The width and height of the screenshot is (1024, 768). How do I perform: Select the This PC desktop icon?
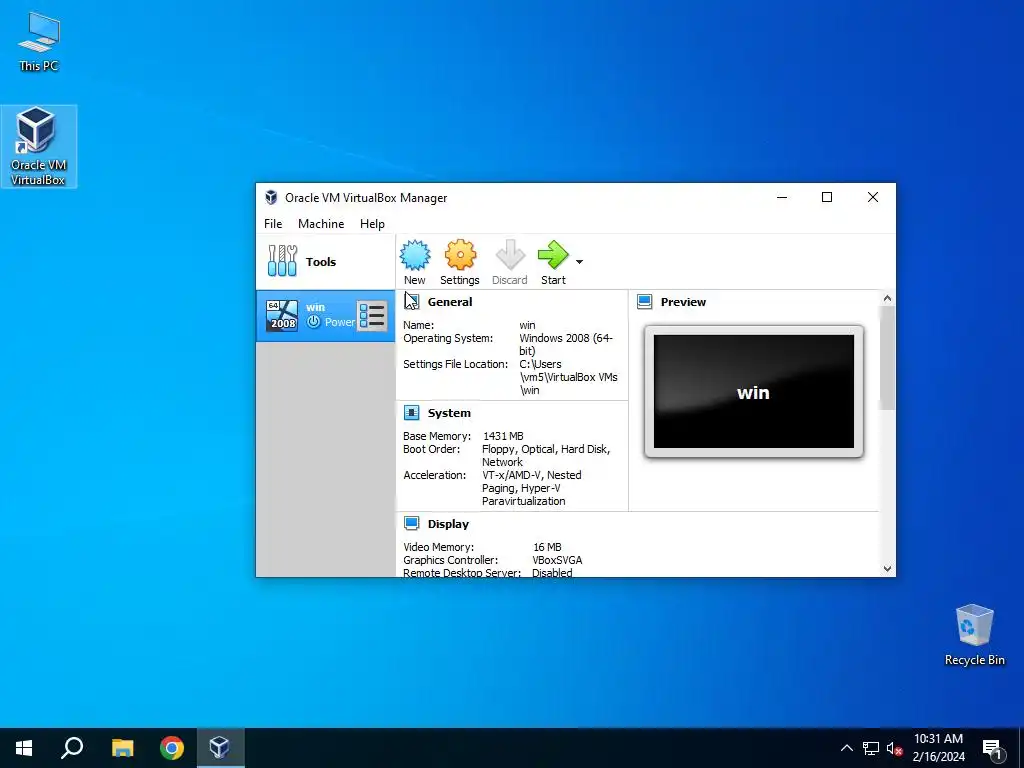39,42
